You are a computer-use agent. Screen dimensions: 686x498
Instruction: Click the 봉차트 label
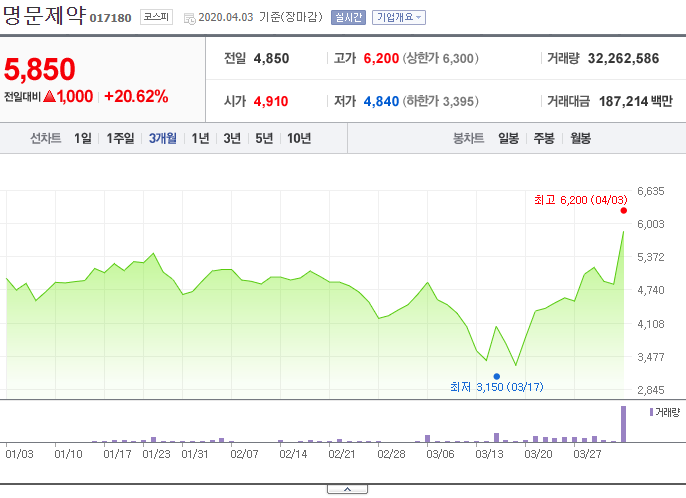[468, 138]
